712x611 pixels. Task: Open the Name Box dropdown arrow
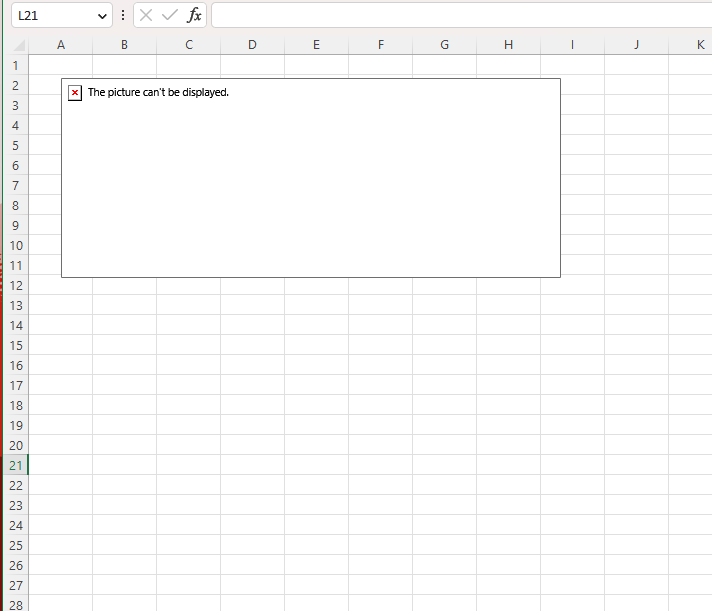pyautogui.click(x=102, y=16)
